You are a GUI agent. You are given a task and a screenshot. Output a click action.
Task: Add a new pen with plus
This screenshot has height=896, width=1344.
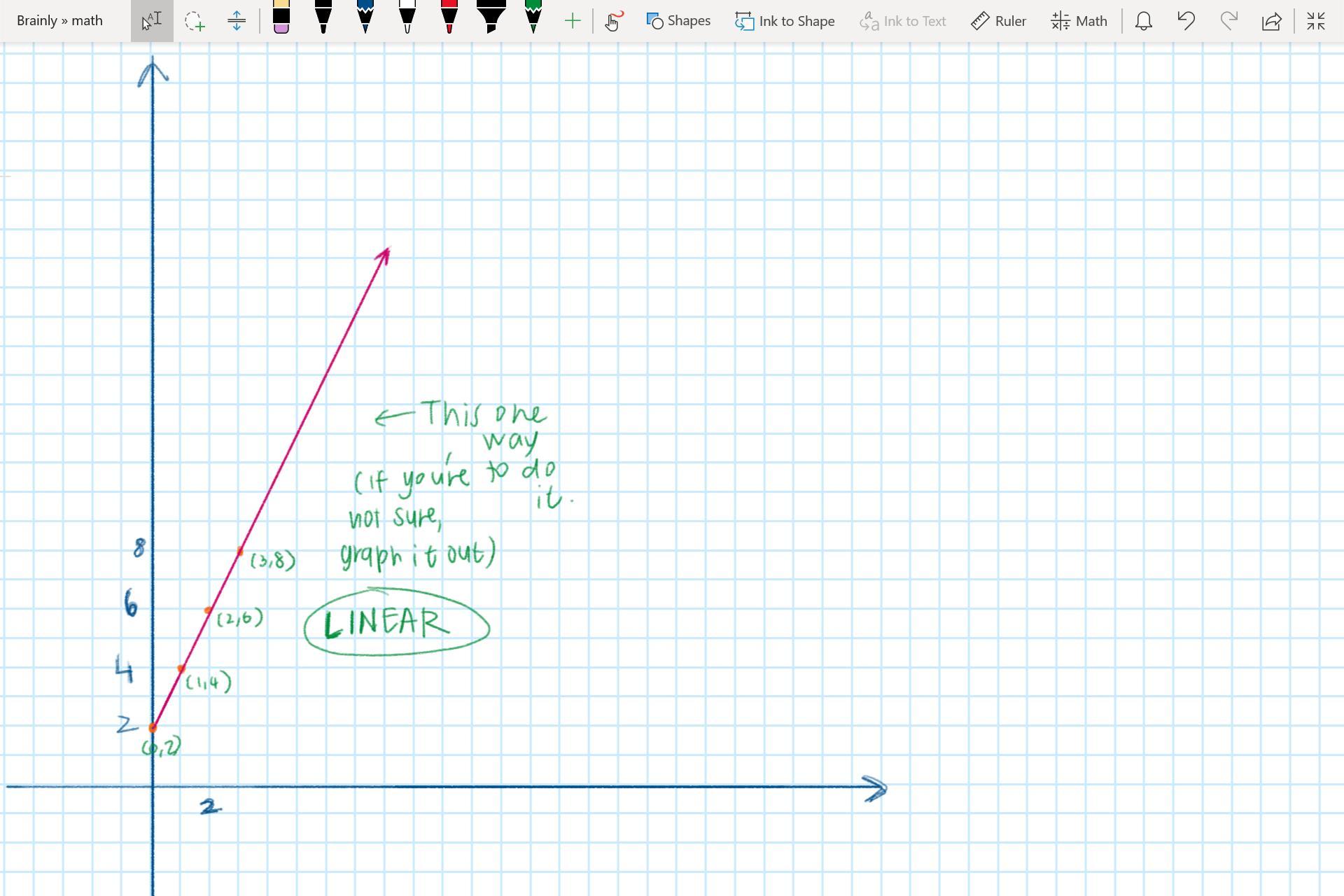tap(573, 21)
